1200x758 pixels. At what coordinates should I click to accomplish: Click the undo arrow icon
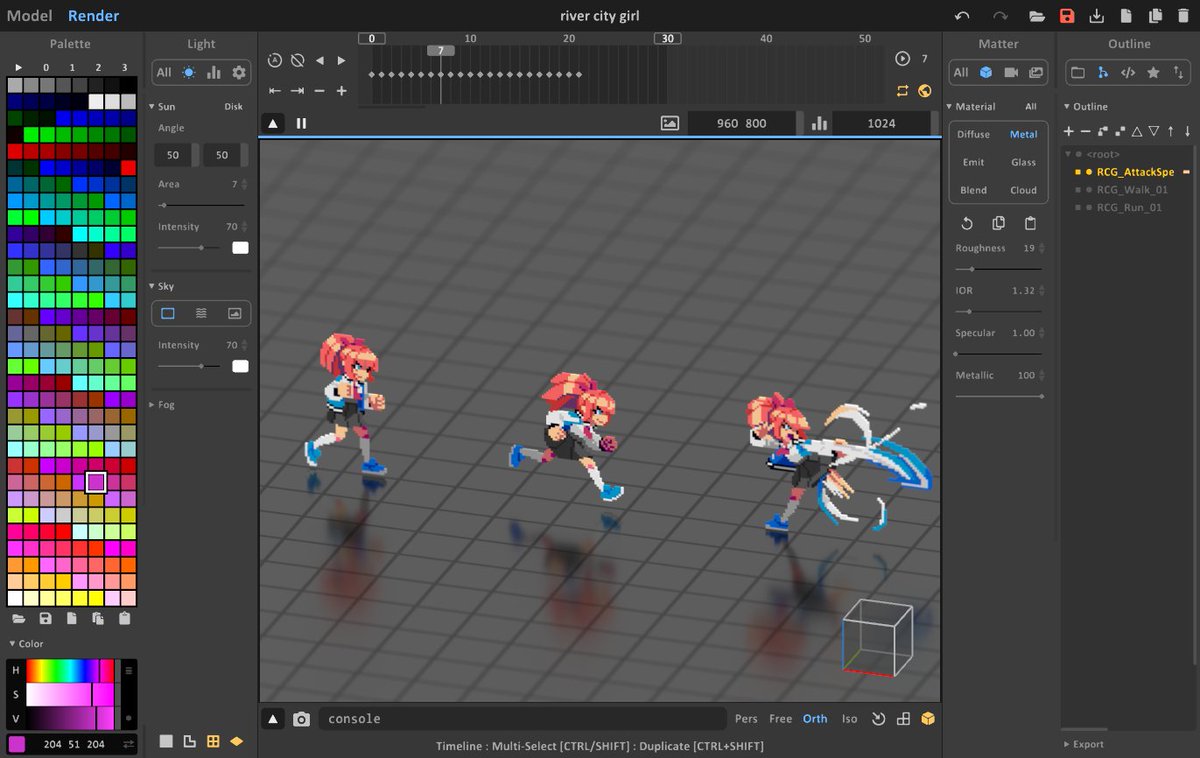click(x=962, y=16)
